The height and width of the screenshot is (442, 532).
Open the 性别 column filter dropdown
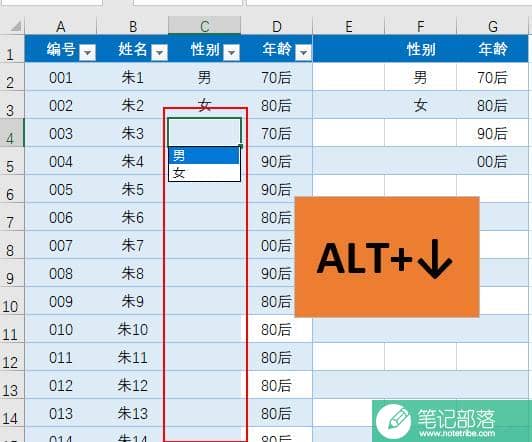click(x=231, y=52)
